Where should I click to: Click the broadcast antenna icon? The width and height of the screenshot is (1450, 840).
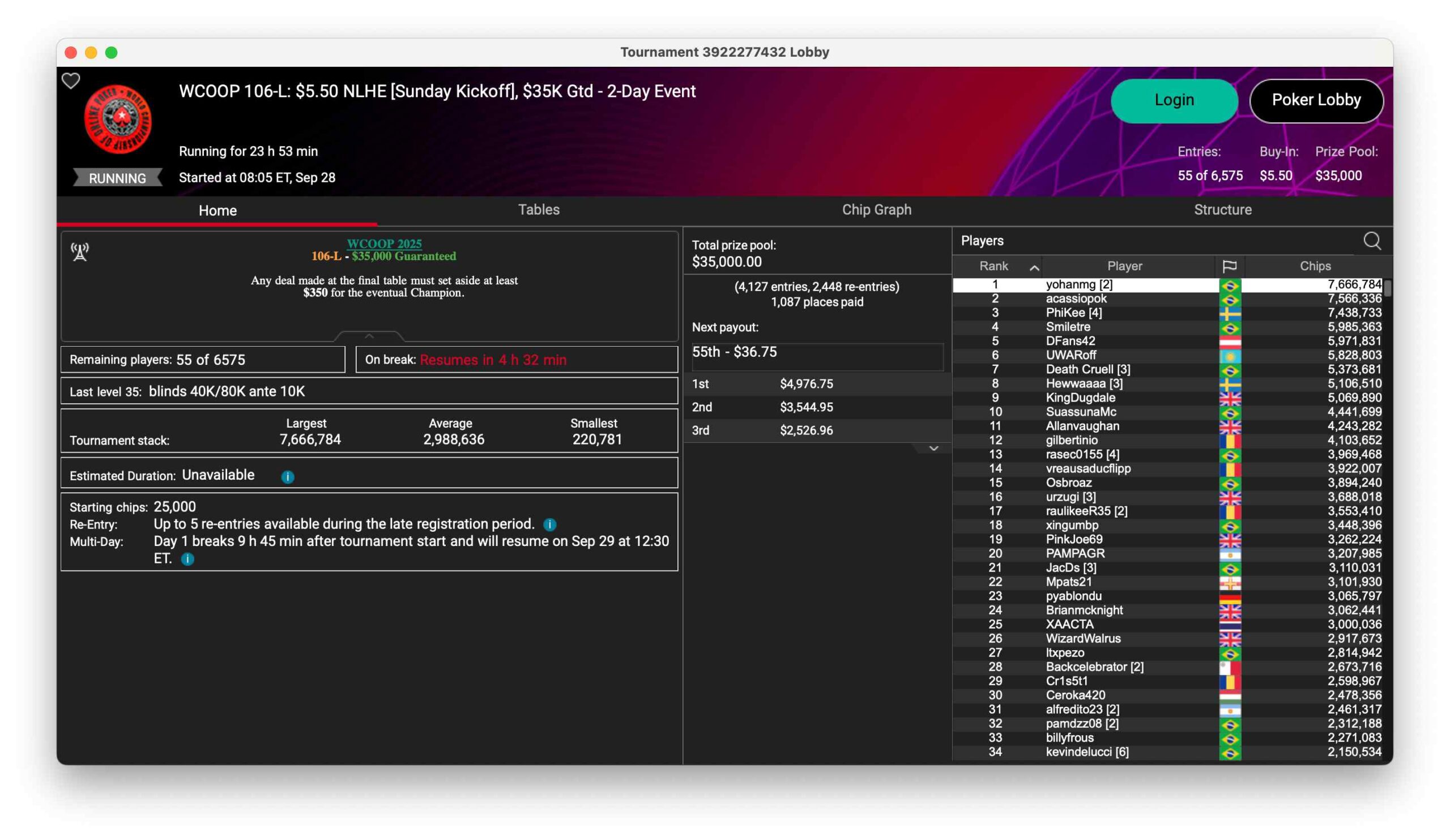79,251
